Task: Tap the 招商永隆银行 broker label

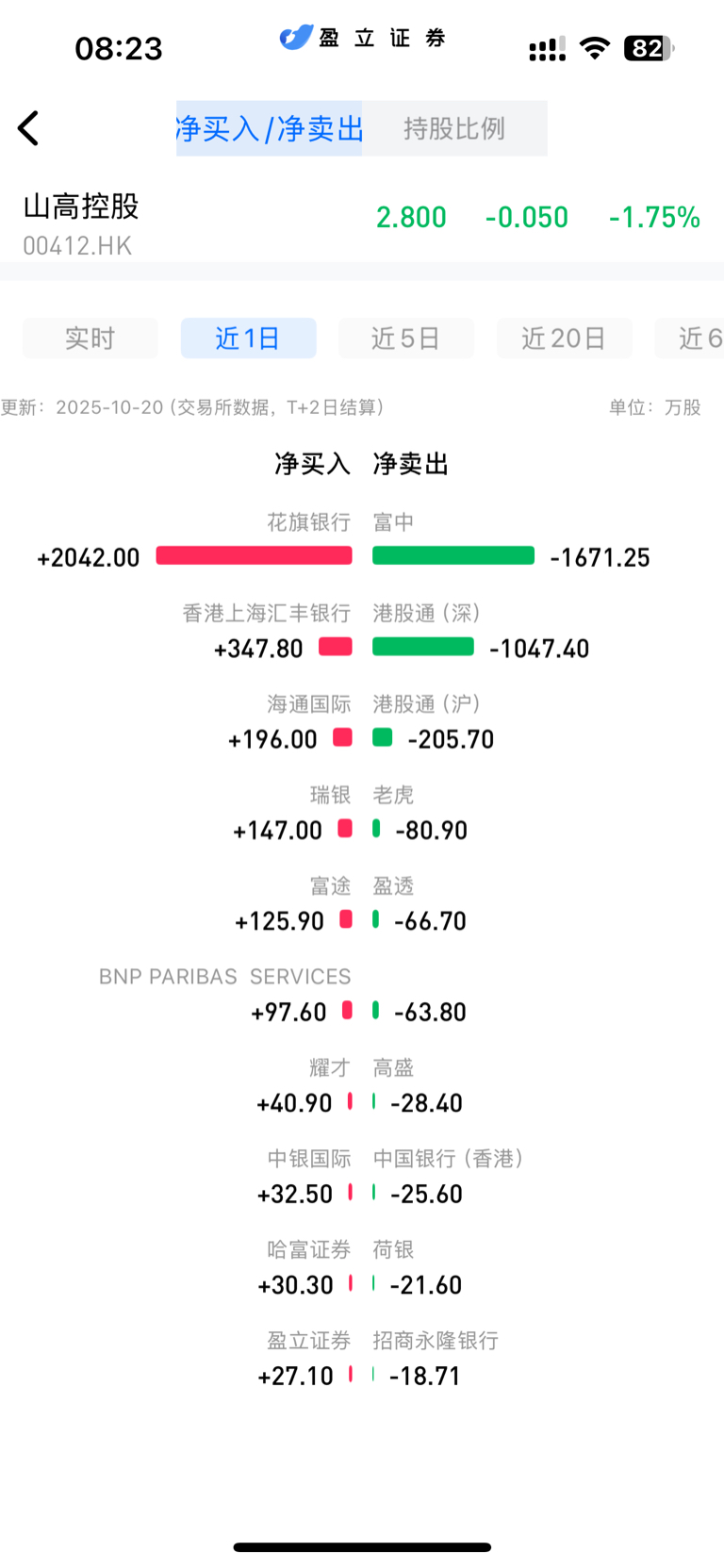Action: [436, 1340]
